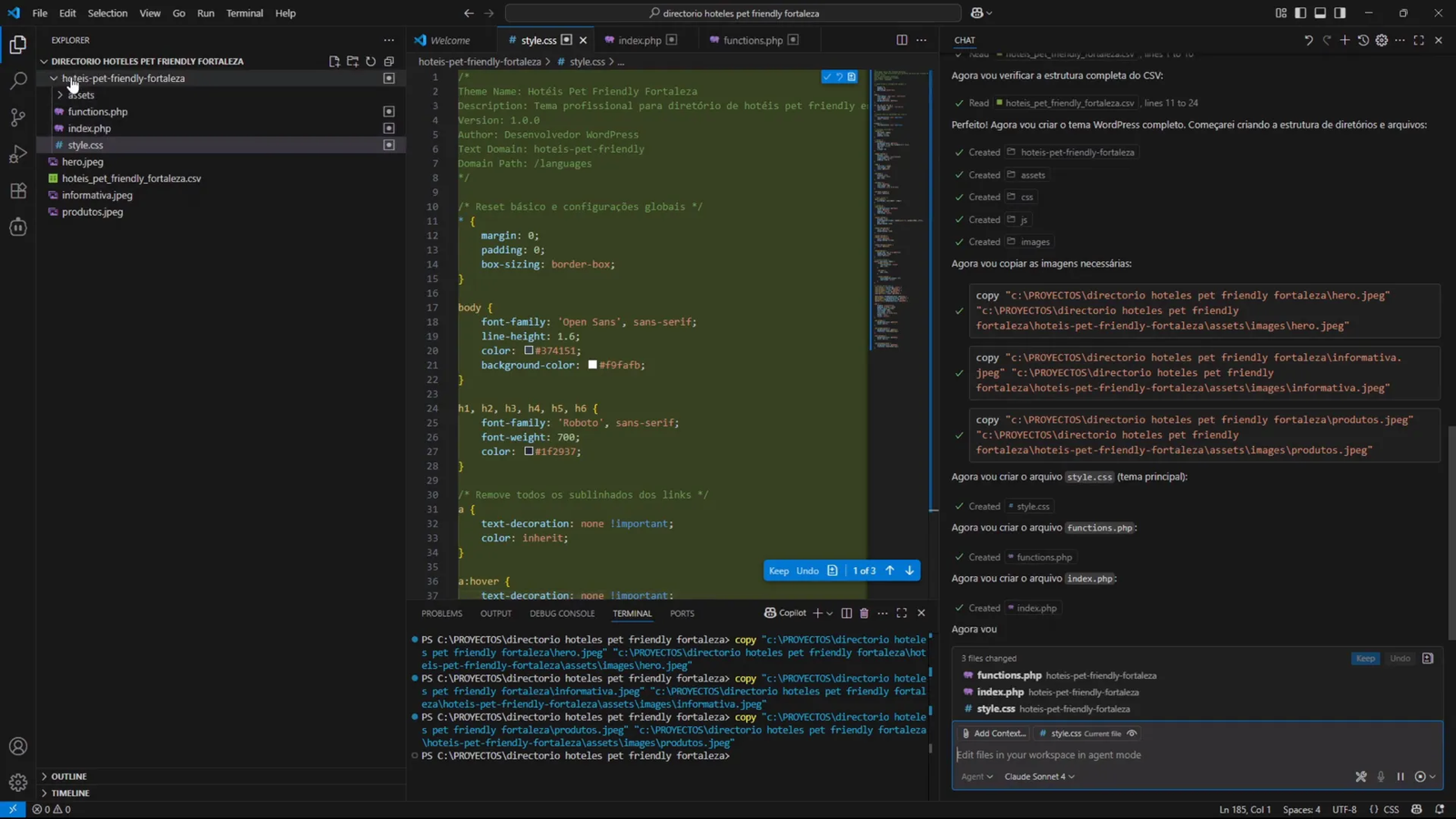Open the Extensions view
The height and width of the screenshot is (819, 1456).
(x=18, y=190)
